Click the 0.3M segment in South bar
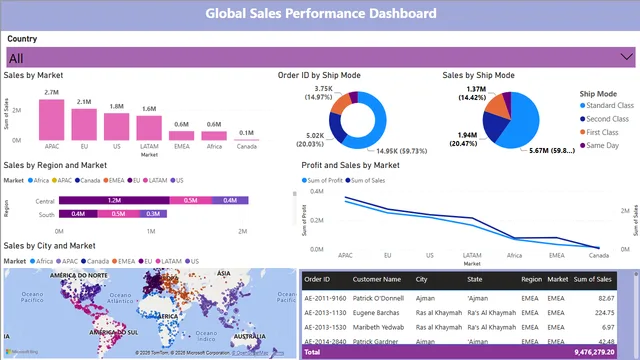Viewport: 640px width, 360px height. 153,214
